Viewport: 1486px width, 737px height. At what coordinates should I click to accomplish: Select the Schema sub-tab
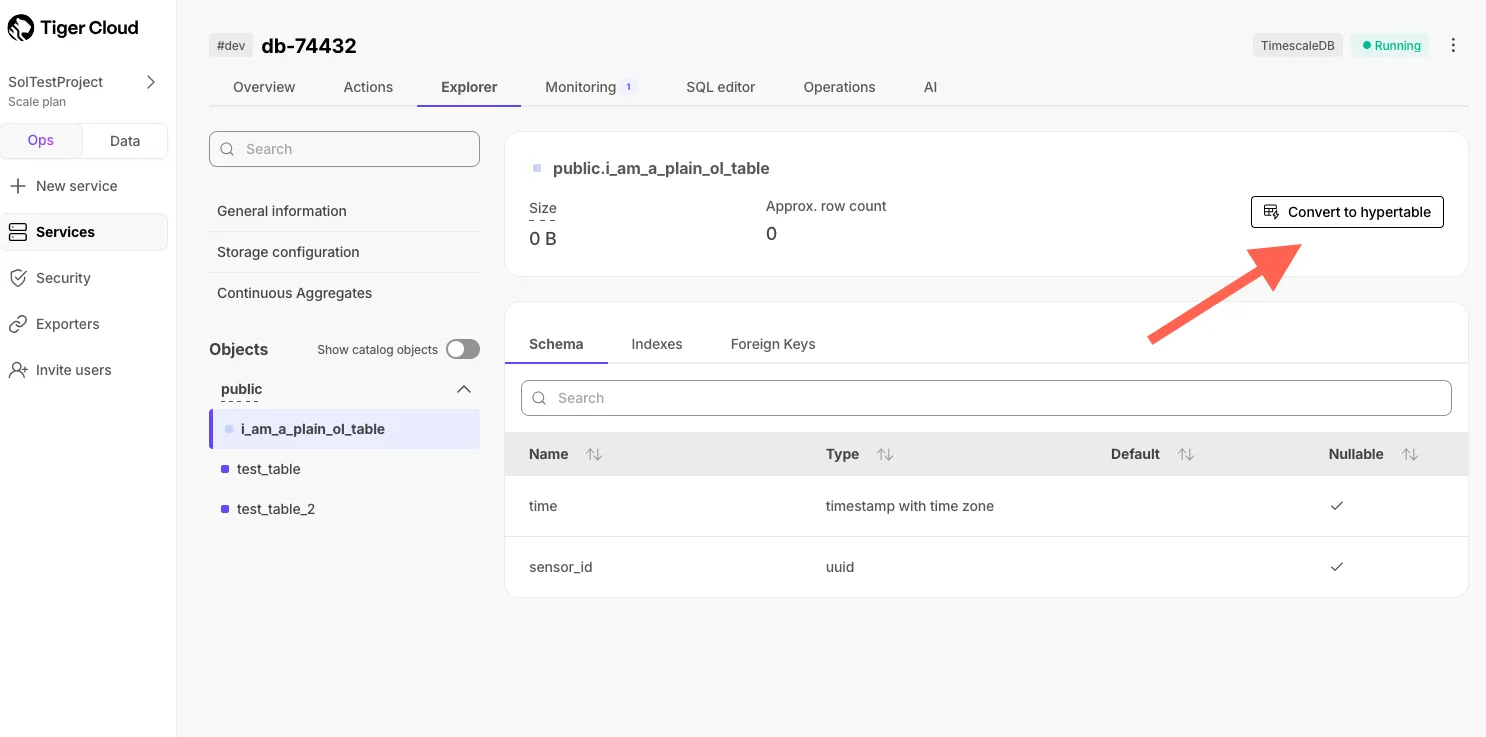(556, 344)
